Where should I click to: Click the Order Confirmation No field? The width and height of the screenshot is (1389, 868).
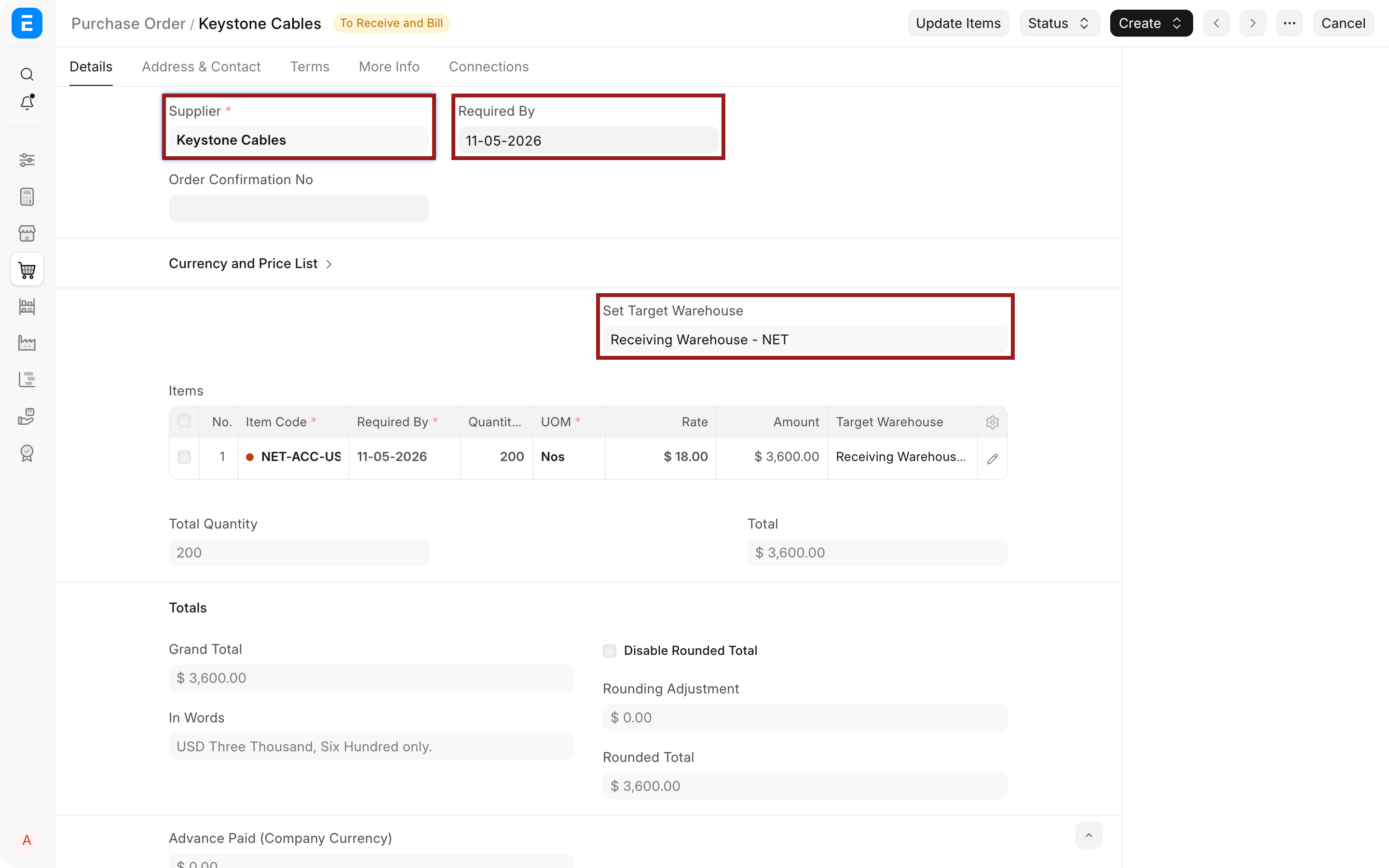click(299, 208)
